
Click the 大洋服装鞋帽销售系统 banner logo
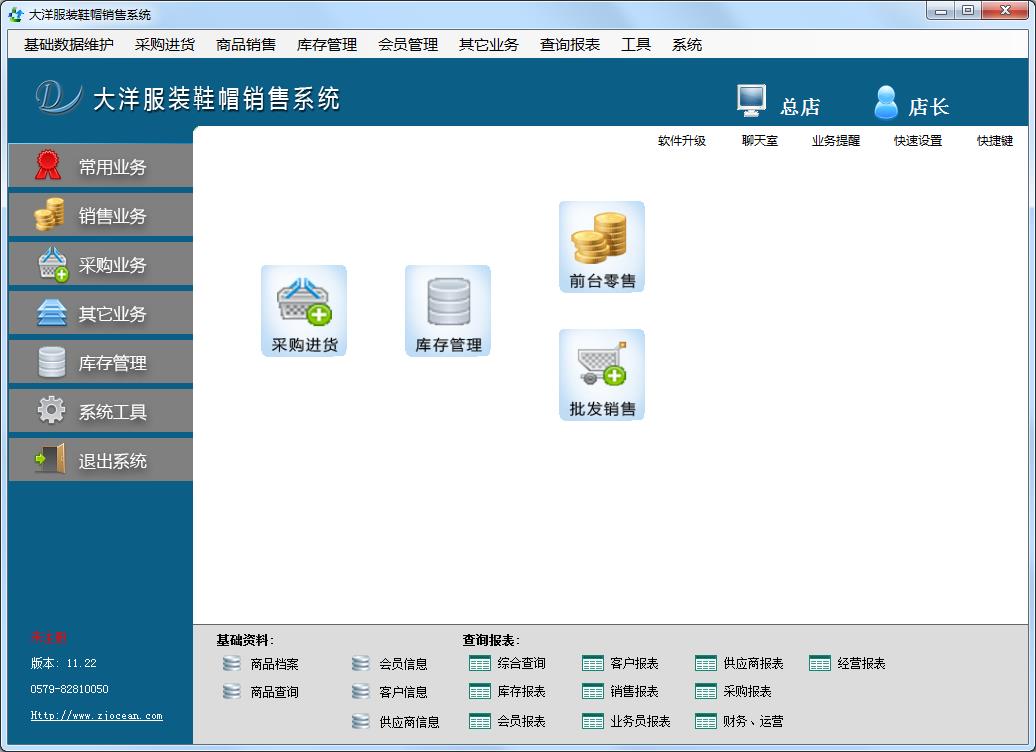(x=188, y=98)
